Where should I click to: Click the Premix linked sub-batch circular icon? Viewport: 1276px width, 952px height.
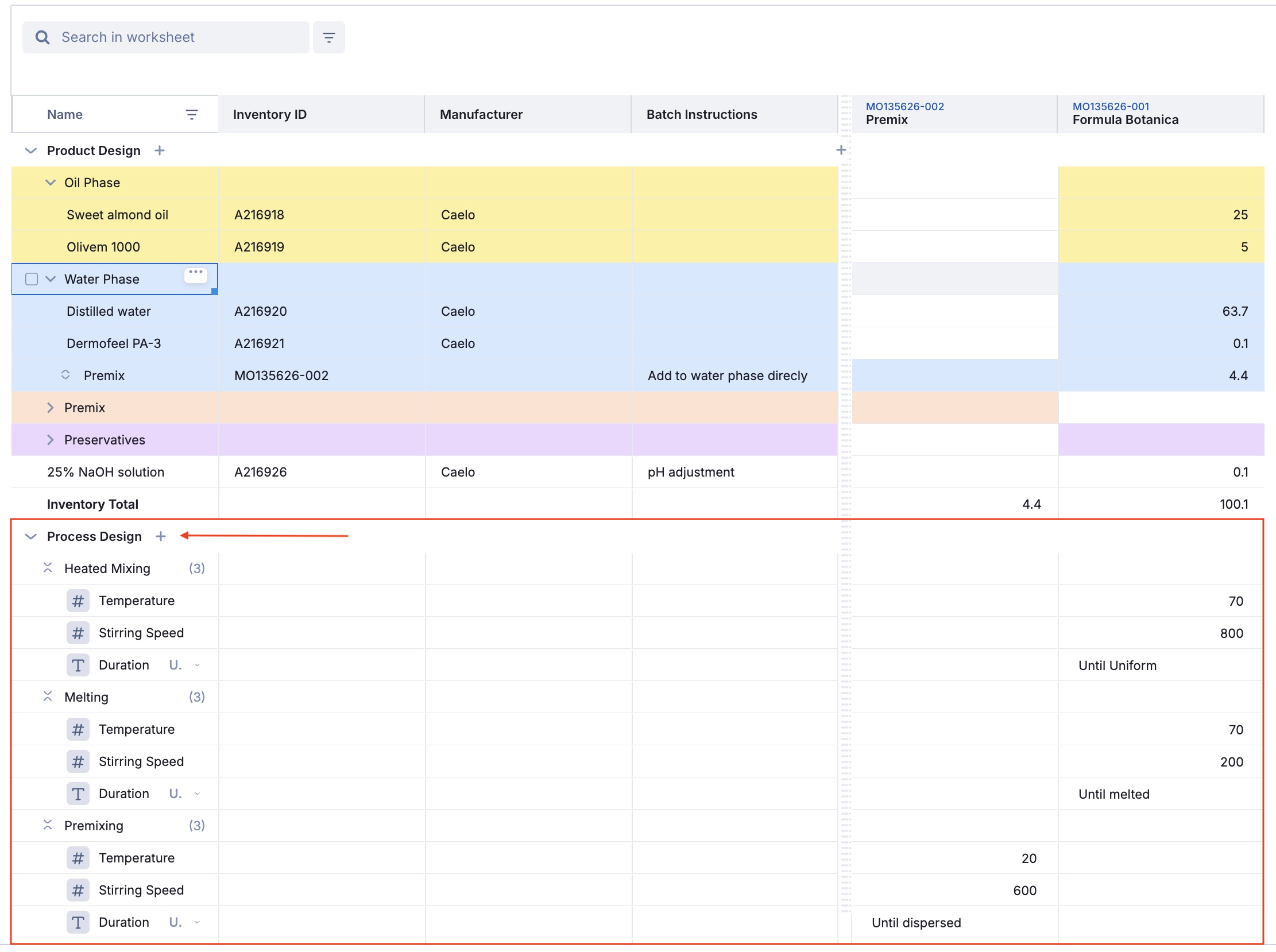click(x=65, y=375)
